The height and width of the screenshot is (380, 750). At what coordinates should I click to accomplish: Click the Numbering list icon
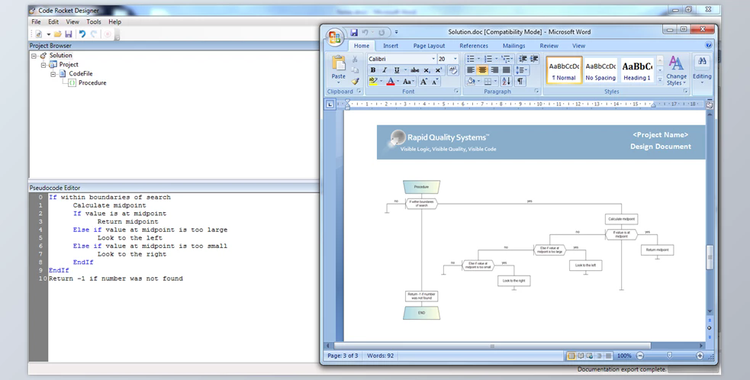pyautogui.click(x=489, y=58)
